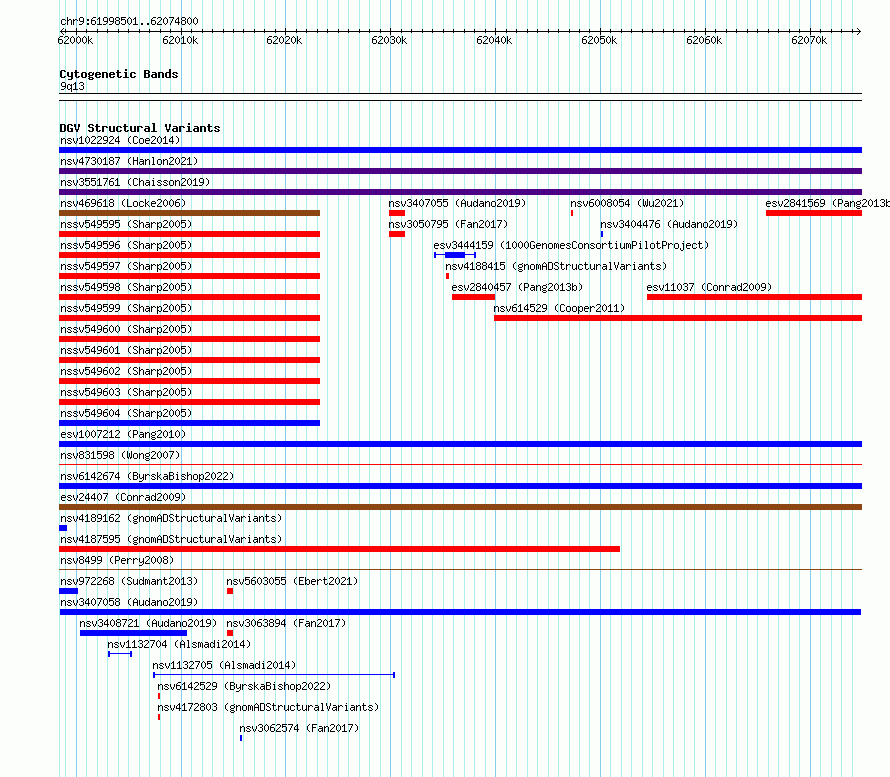Open esv1007212 (Pang2010) label
Image resolution: width=890 pixels, height=777 pixels.
coord(123,434)
